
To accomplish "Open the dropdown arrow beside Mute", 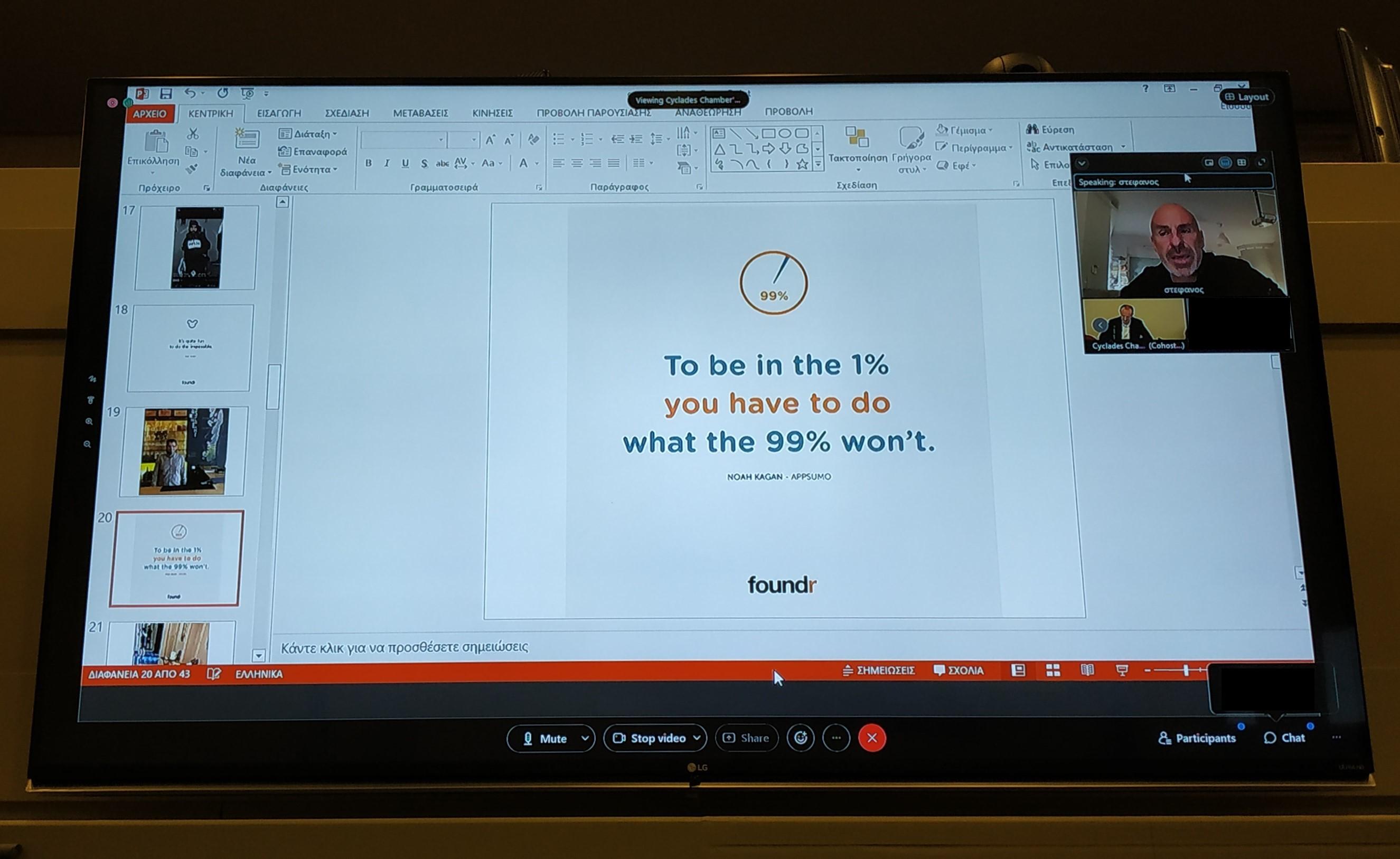I will tap(585, 739).
